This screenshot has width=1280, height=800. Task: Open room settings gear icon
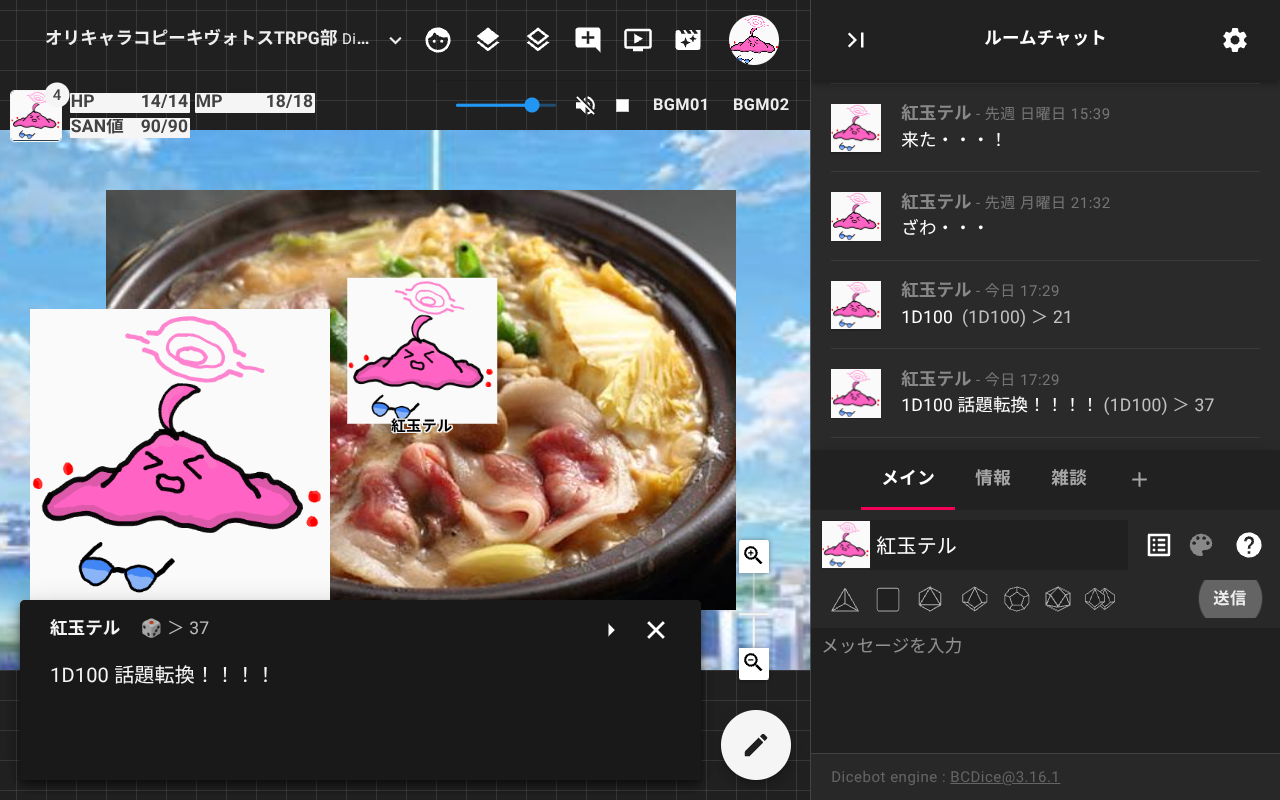click(x=1235, y=40)
